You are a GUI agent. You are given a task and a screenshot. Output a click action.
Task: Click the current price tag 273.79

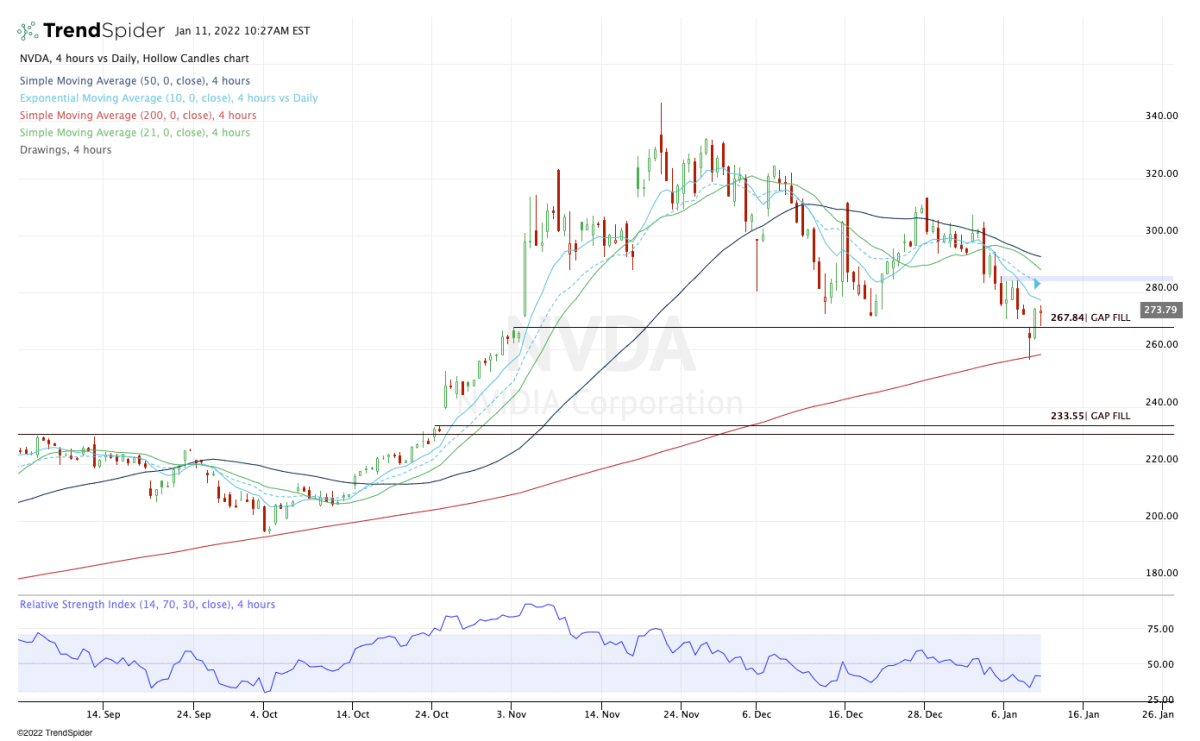1160,310
